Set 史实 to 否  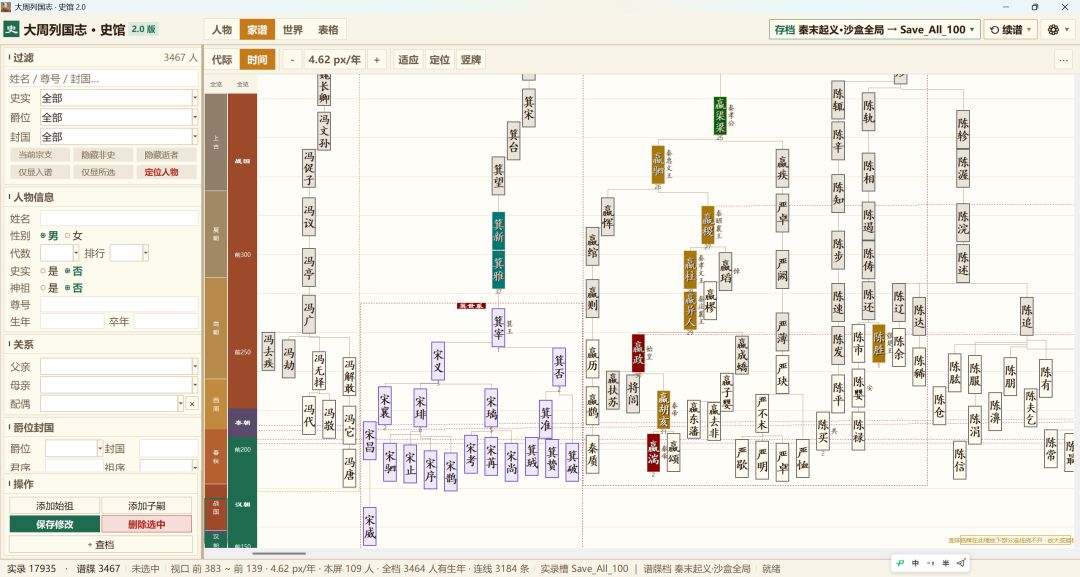(73, 271)
